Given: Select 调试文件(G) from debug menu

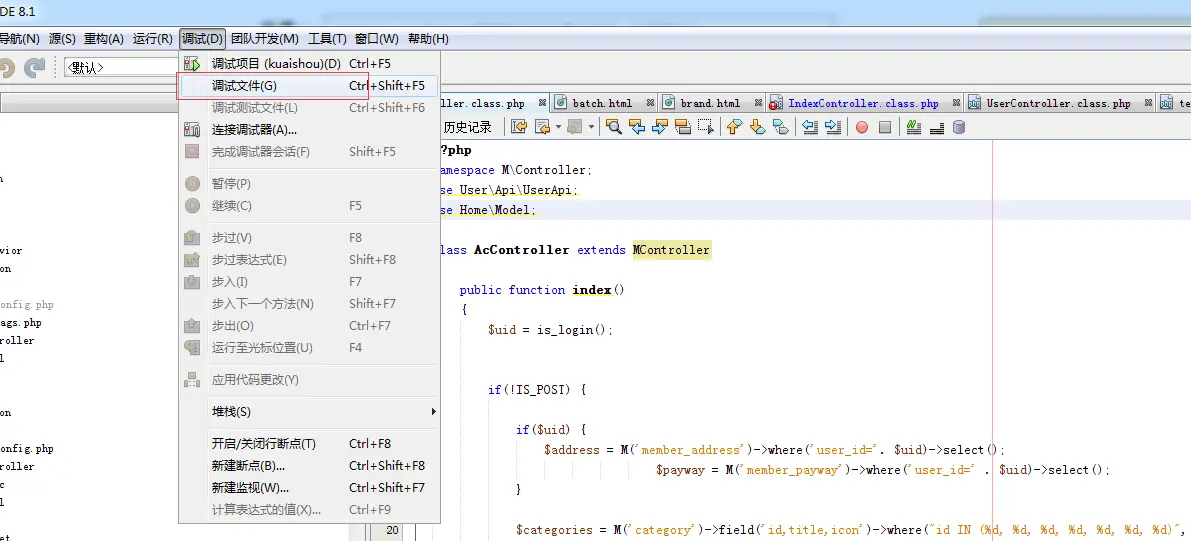Looking at the screenshot, I should point(244,86).
